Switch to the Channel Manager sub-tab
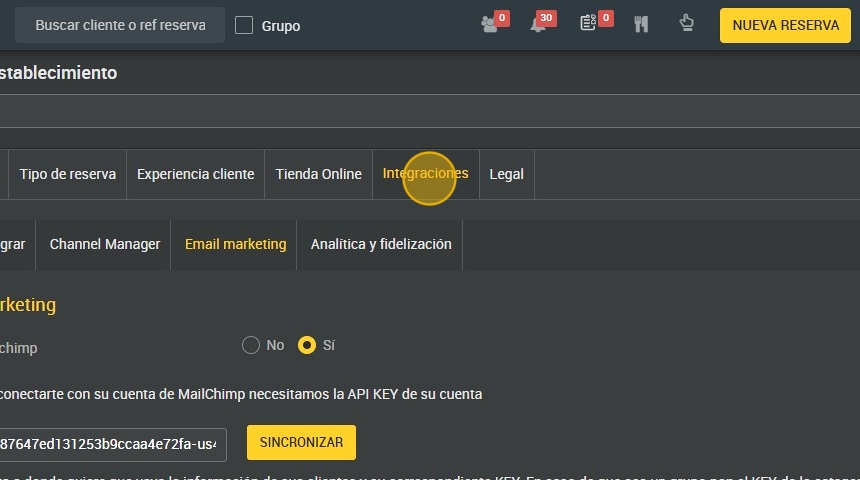Viewport: 860px width, 480px height. coord(105,244)
